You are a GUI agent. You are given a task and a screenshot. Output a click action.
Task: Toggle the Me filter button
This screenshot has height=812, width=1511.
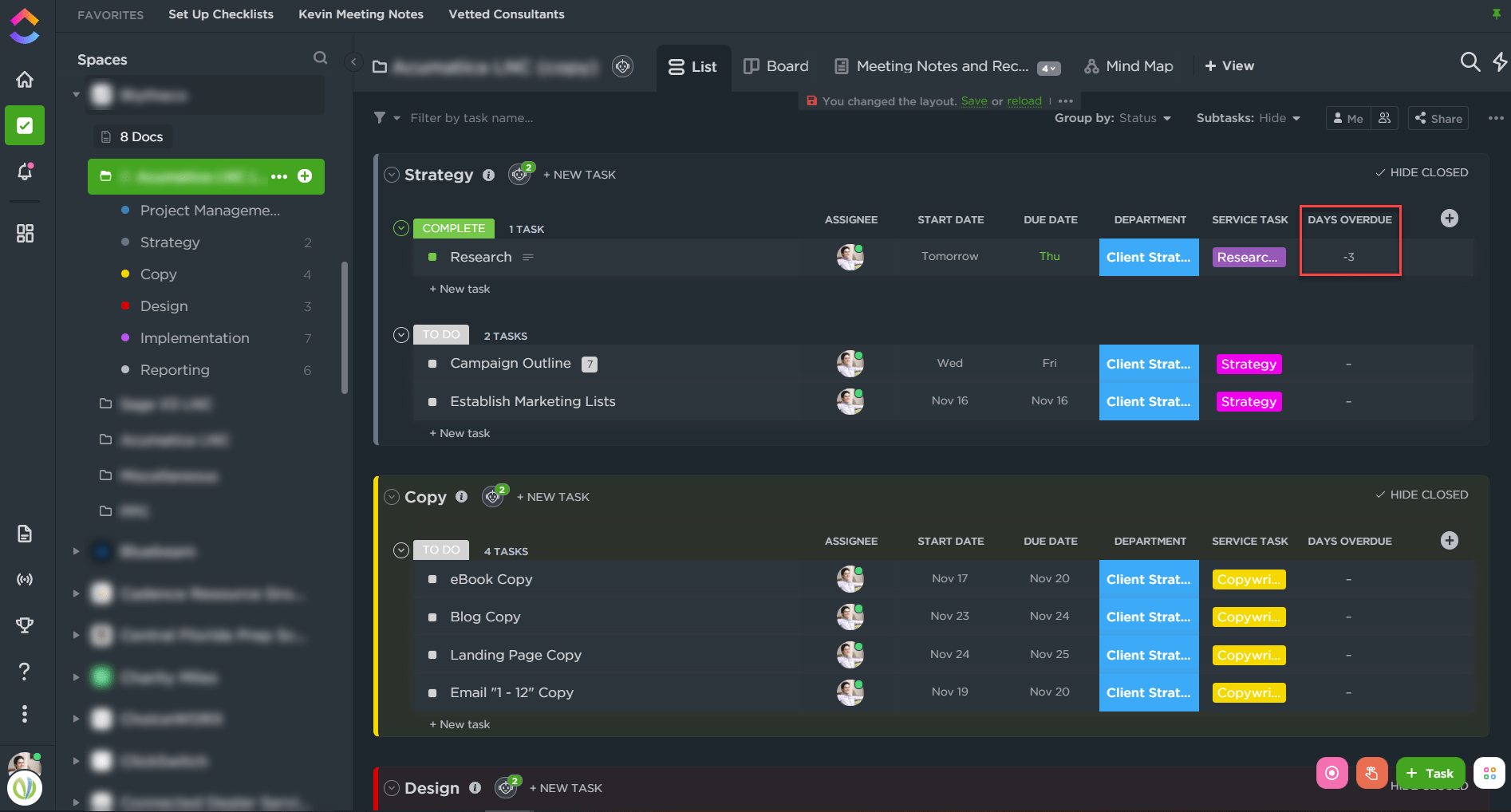[1348, 118]
